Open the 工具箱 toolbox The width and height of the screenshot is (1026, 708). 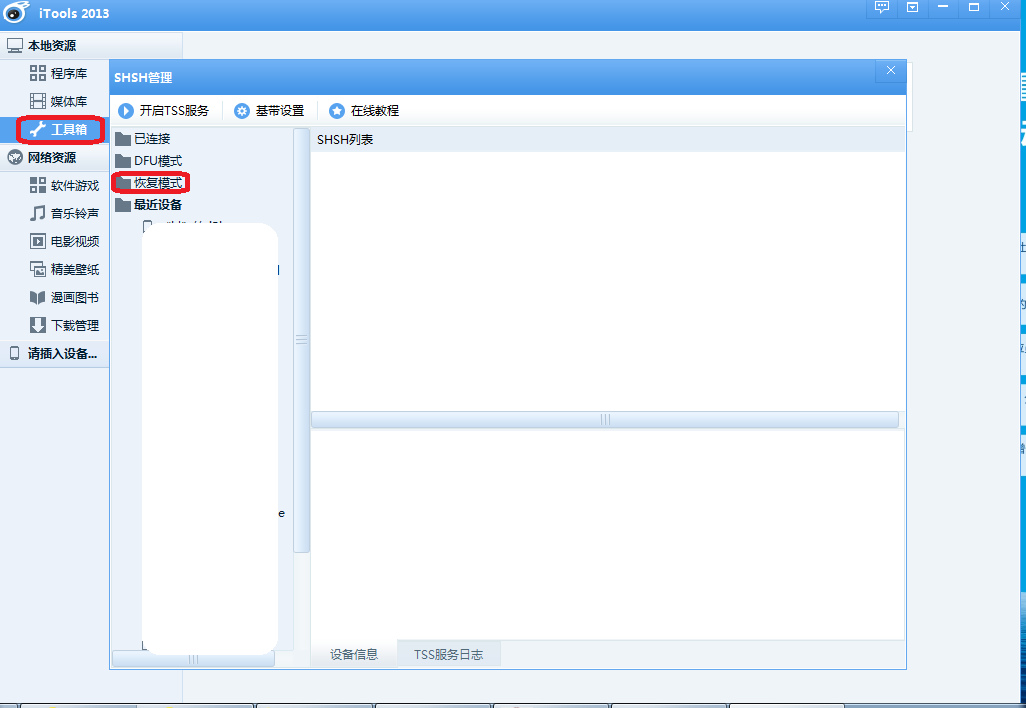pos(60,130)
